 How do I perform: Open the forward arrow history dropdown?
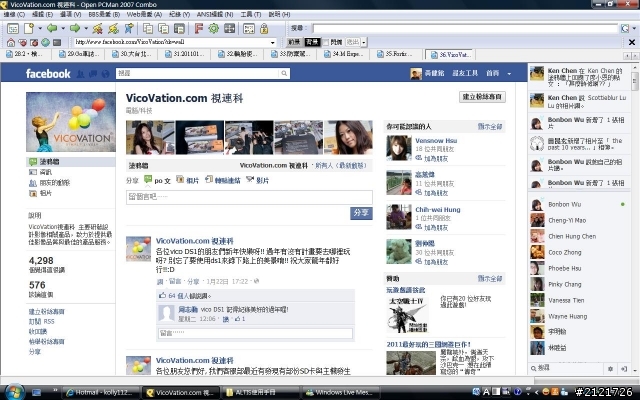coord(86,29)
